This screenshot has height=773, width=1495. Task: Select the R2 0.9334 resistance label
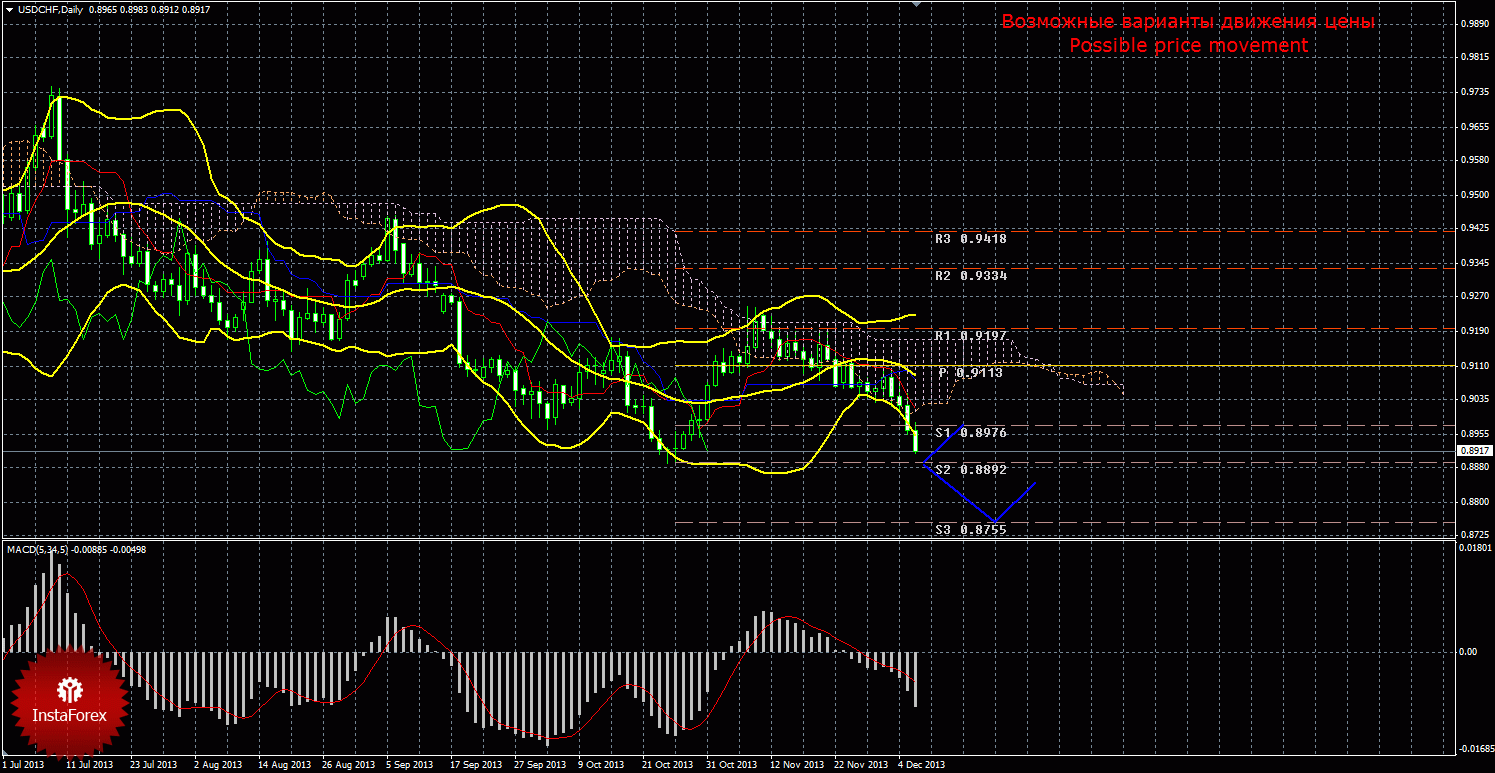point(970,275)
